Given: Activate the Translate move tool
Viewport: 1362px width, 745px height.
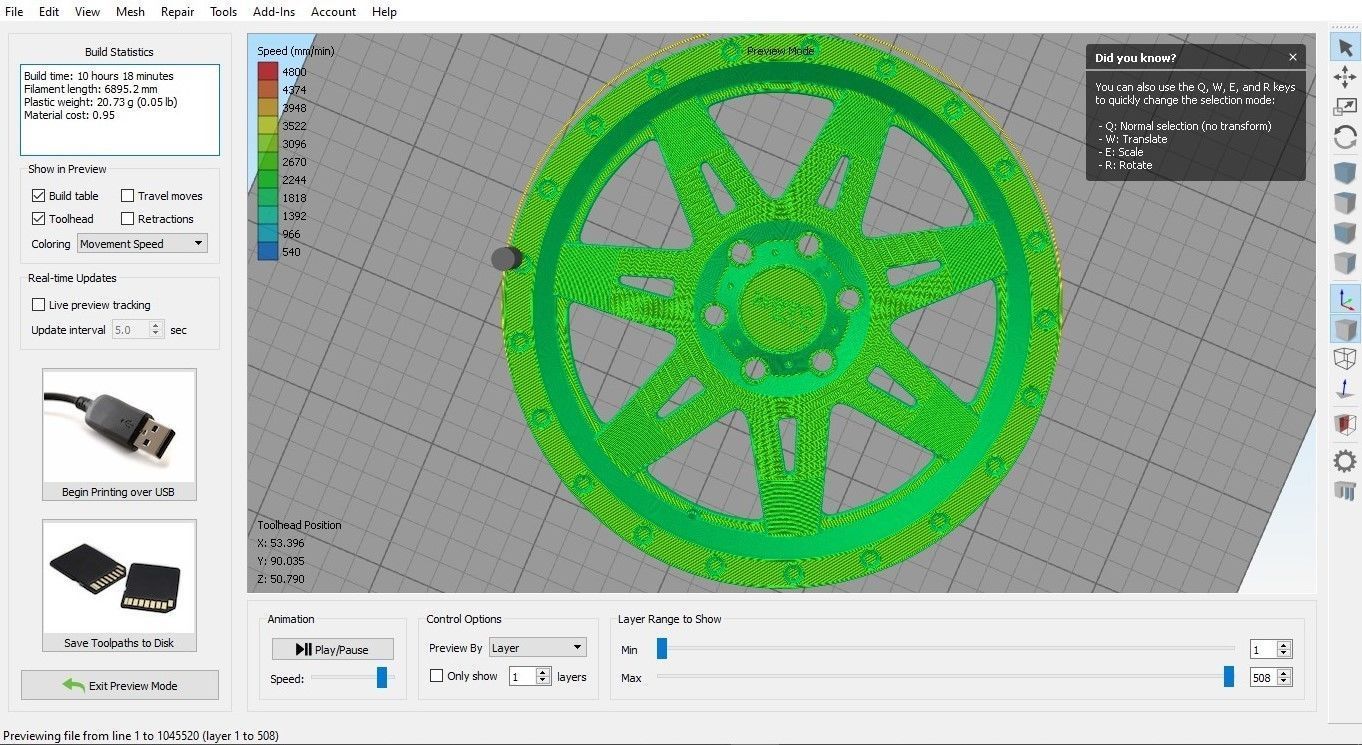Looking at the screenshot, I should (1345, 76).
